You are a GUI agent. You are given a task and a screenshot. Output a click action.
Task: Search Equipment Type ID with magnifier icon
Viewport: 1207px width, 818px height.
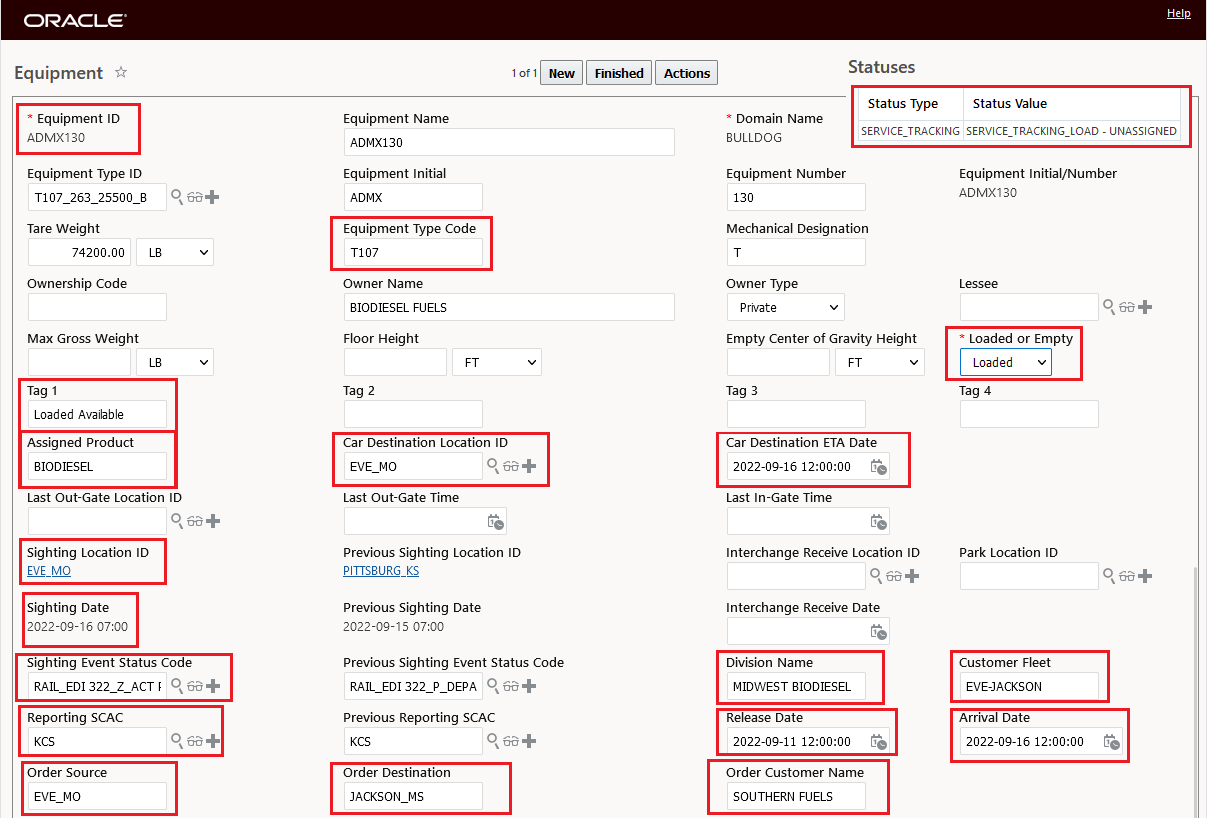177,197
